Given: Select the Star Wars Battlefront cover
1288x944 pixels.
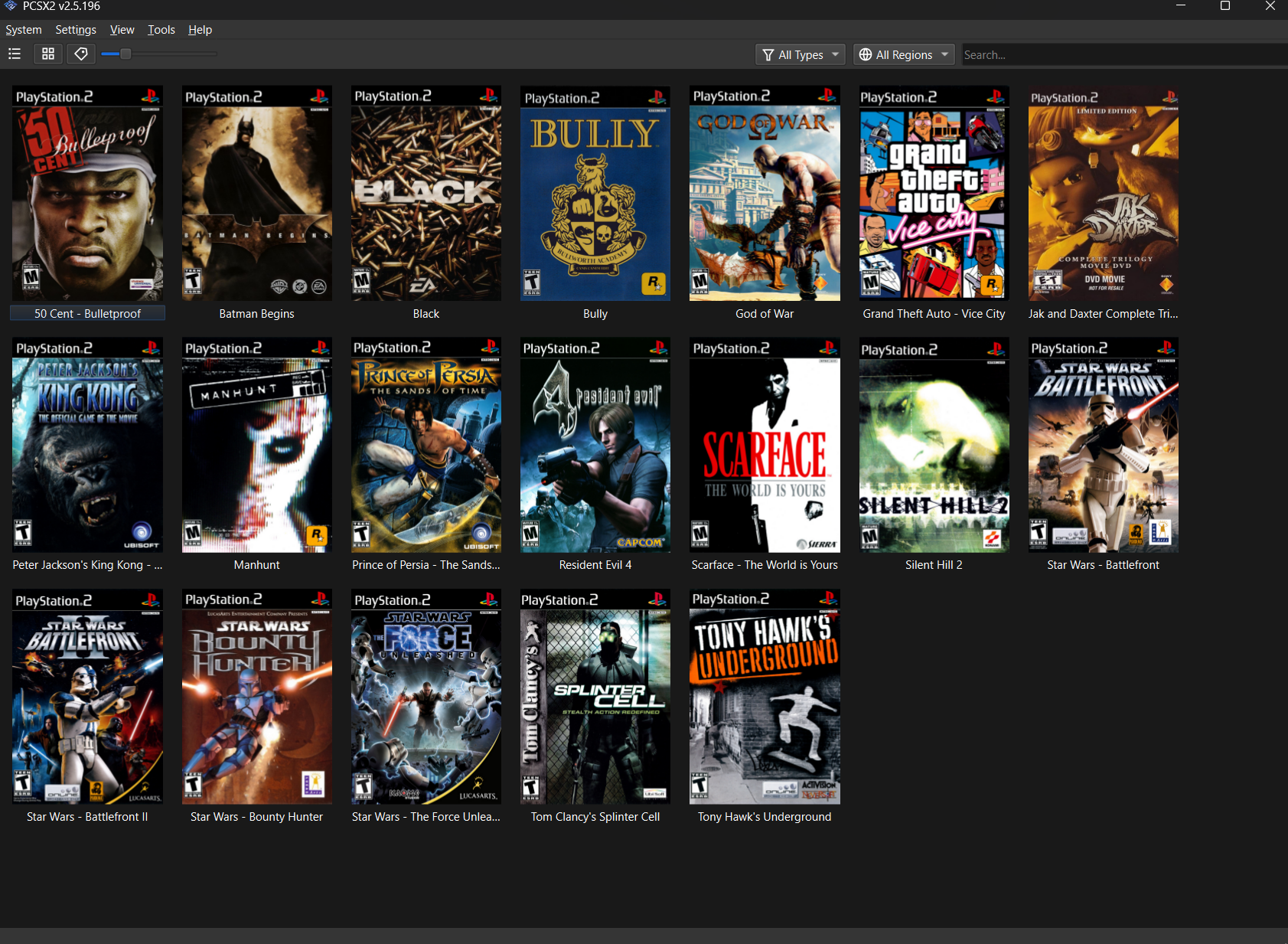Looking at the screenshot, I should 1104,445.
